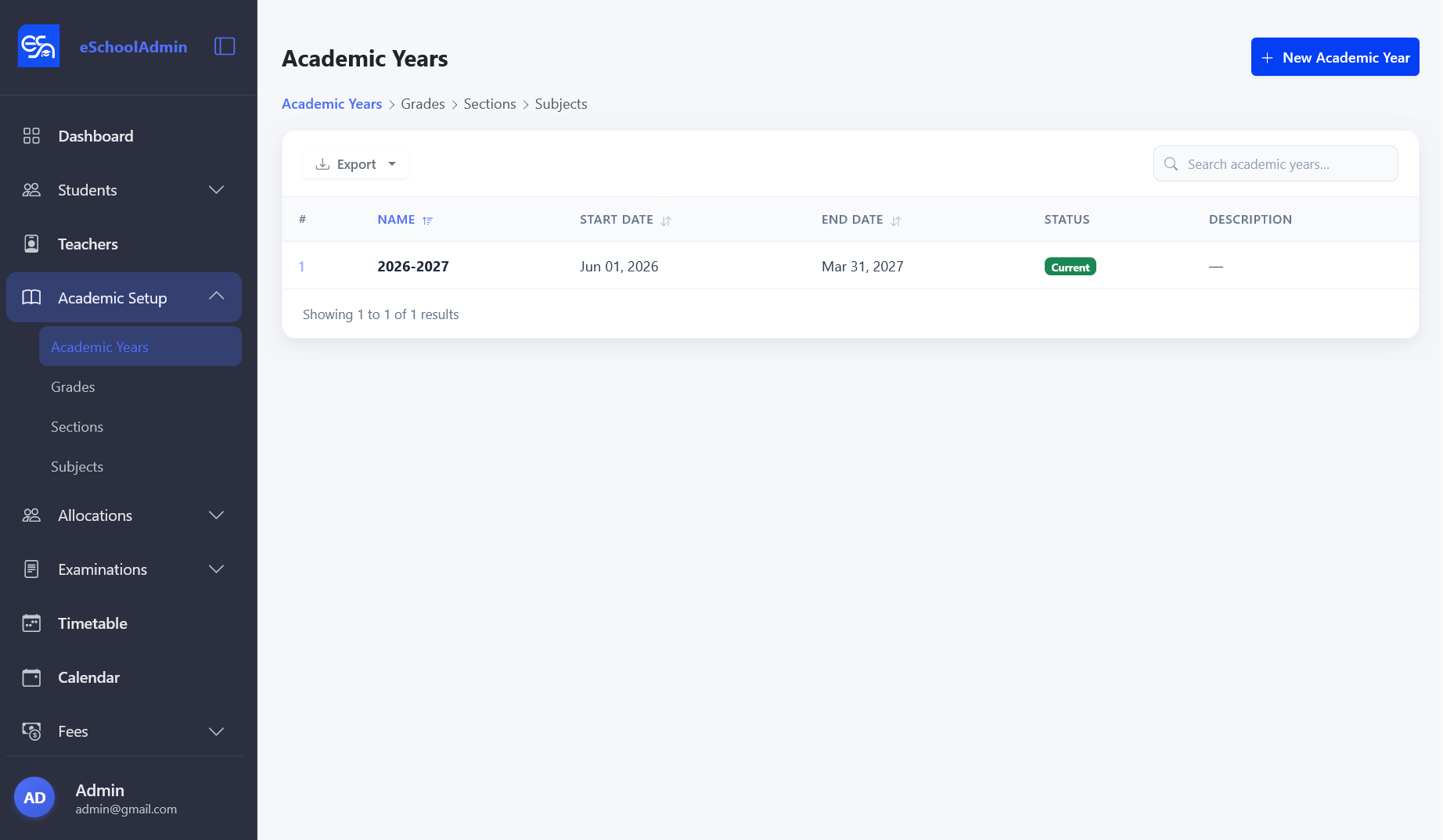Click the search magnifier icon
This screenshot has height=840, width=1443.
[x=1171, y=163]
